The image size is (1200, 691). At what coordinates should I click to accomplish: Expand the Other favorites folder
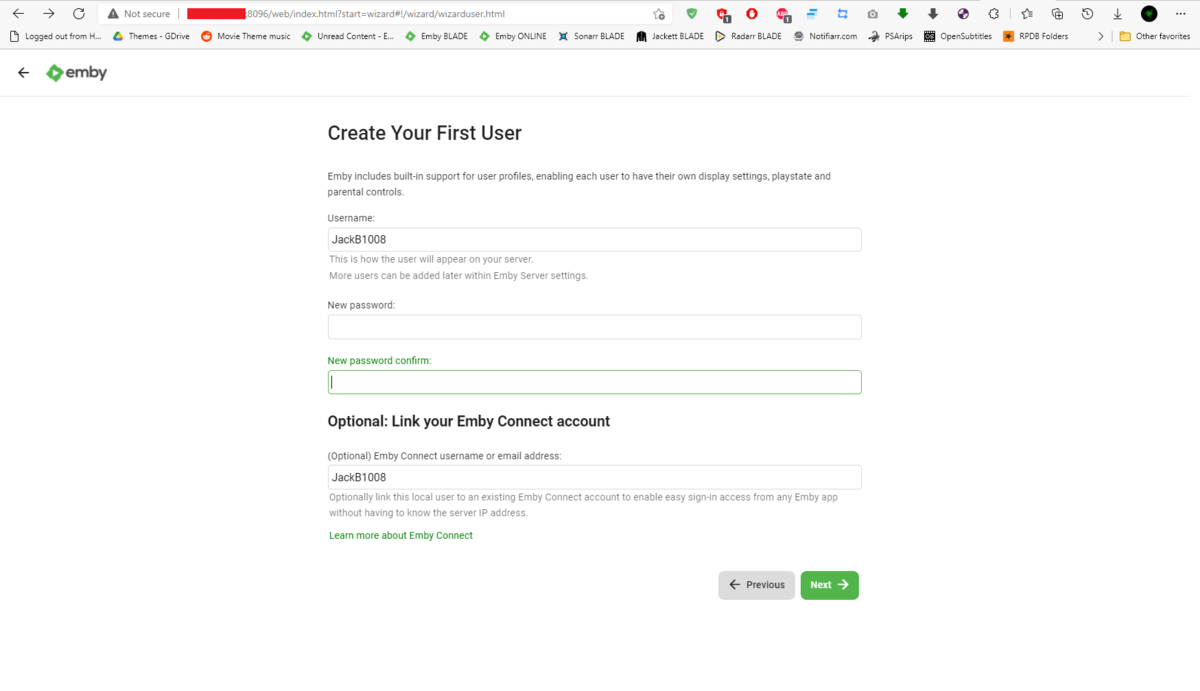[x=1155, y=35]
